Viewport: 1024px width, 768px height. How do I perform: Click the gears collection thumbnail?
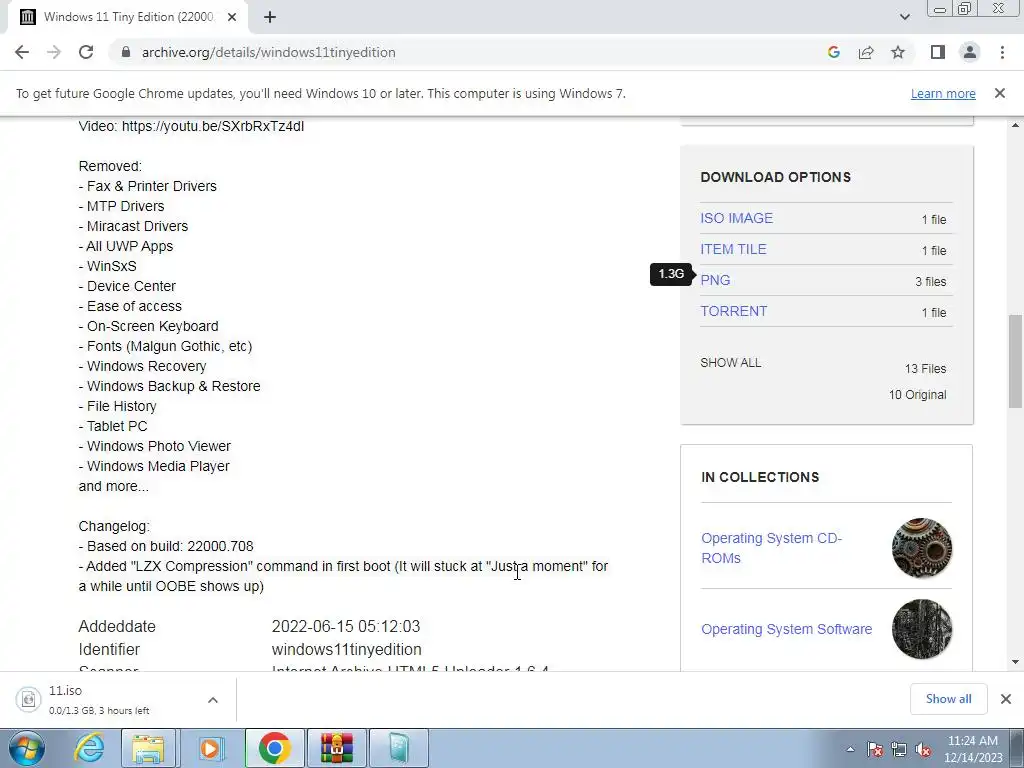point(921,548)
